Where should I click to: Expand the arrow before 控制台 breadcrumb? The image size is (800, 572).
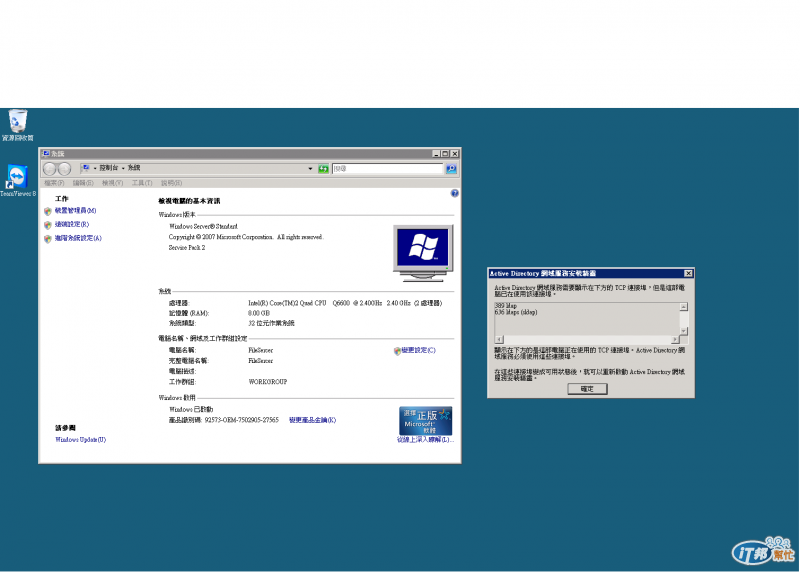pyautogui.click(x=95, y=168)
